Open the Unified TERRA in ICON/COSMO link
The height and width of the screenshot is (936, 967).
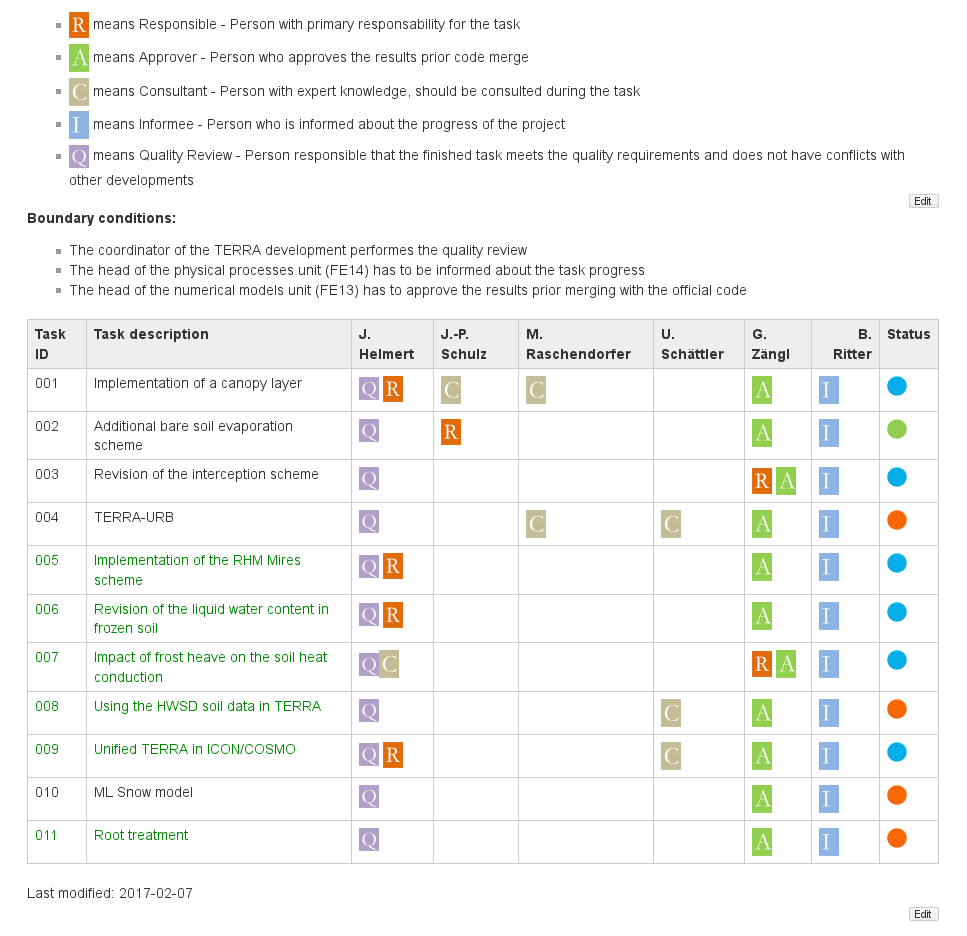(x=195, y=749)
